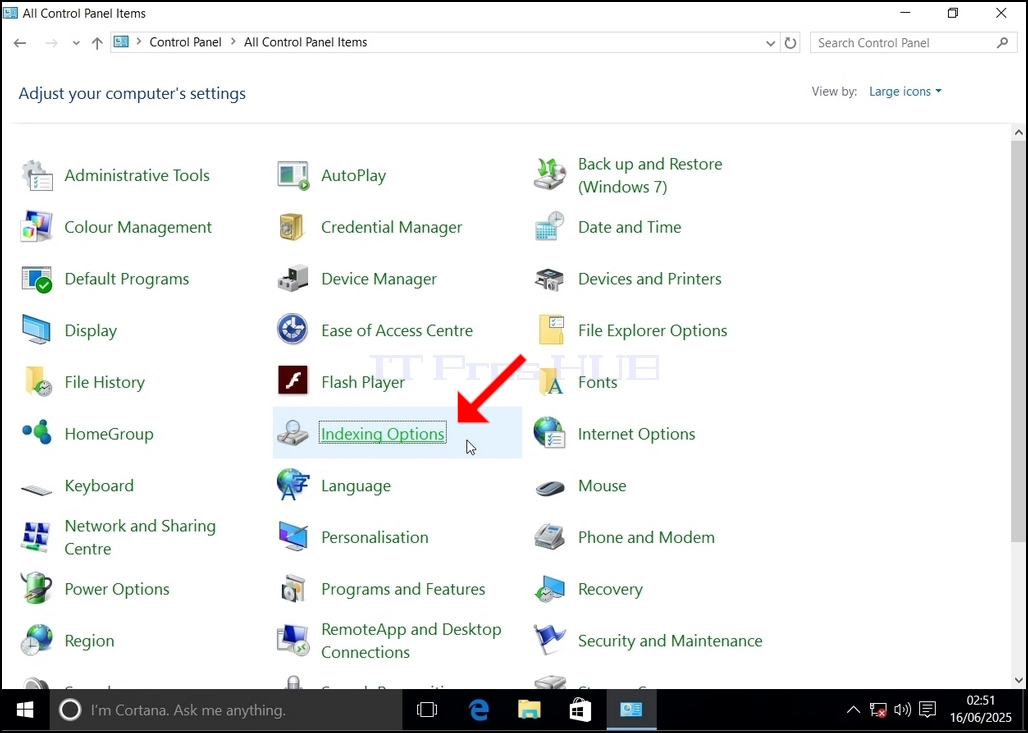Viewport: 1028px width, 733px height.
Task: Click the network status tray icon
Action: 878,709
